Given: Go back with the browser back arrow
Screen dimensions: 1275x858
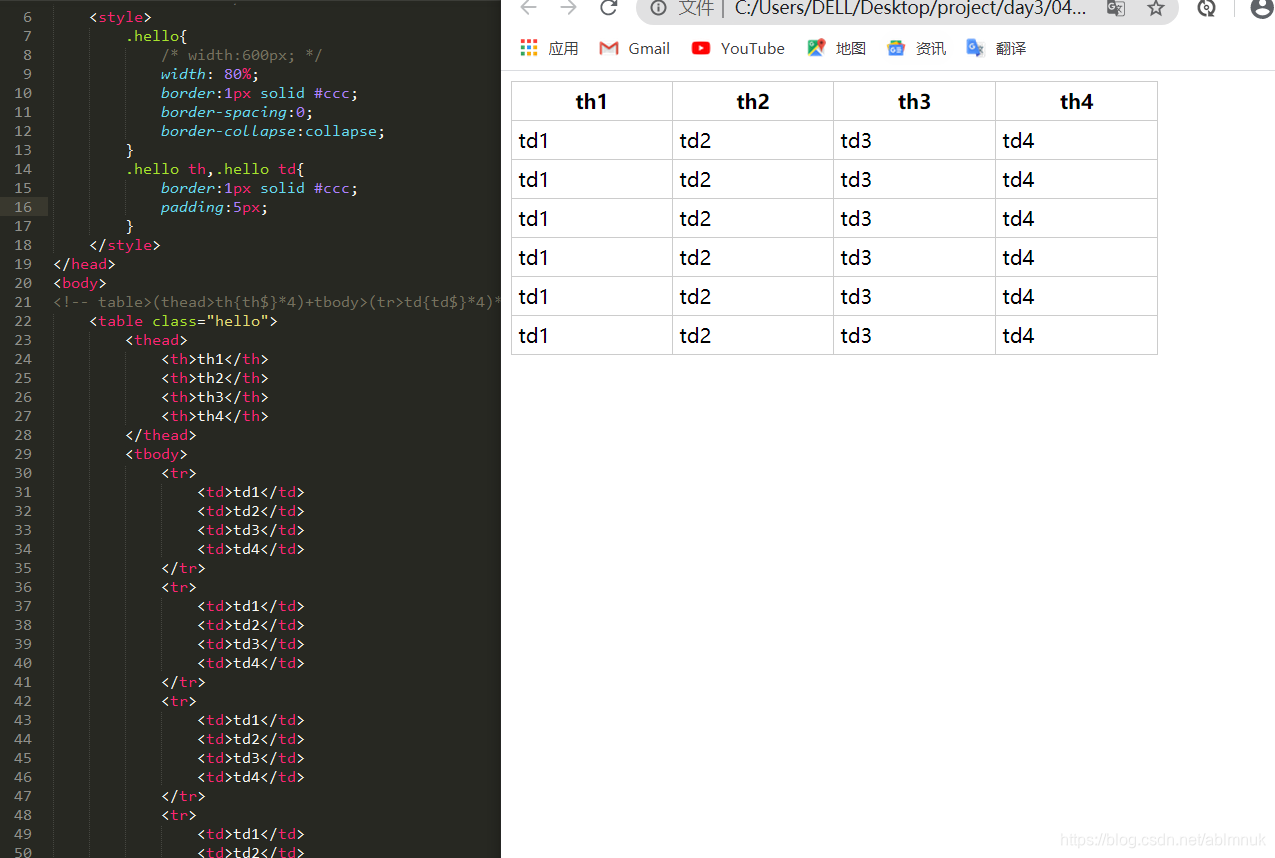Looking at the screenshot, I should (x=528, y=8).
